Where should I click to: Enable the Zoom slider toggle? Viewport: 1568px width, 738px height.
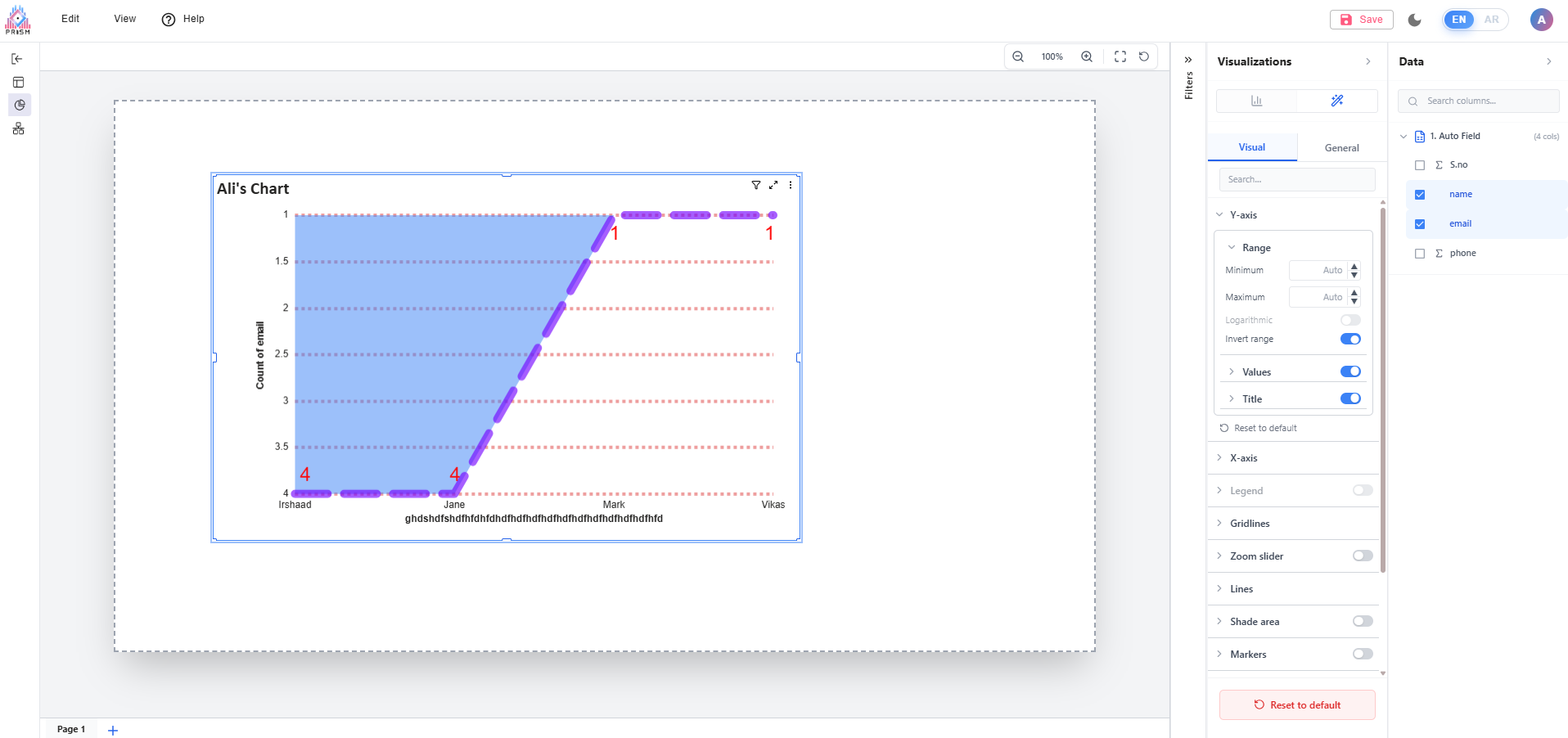1363,556
